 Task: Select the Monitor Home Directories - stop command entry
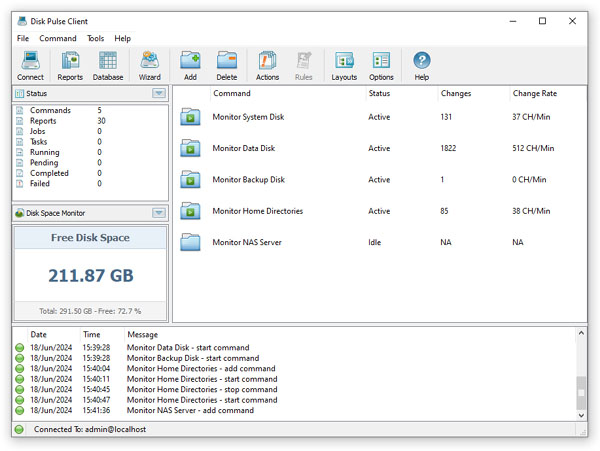202,389
